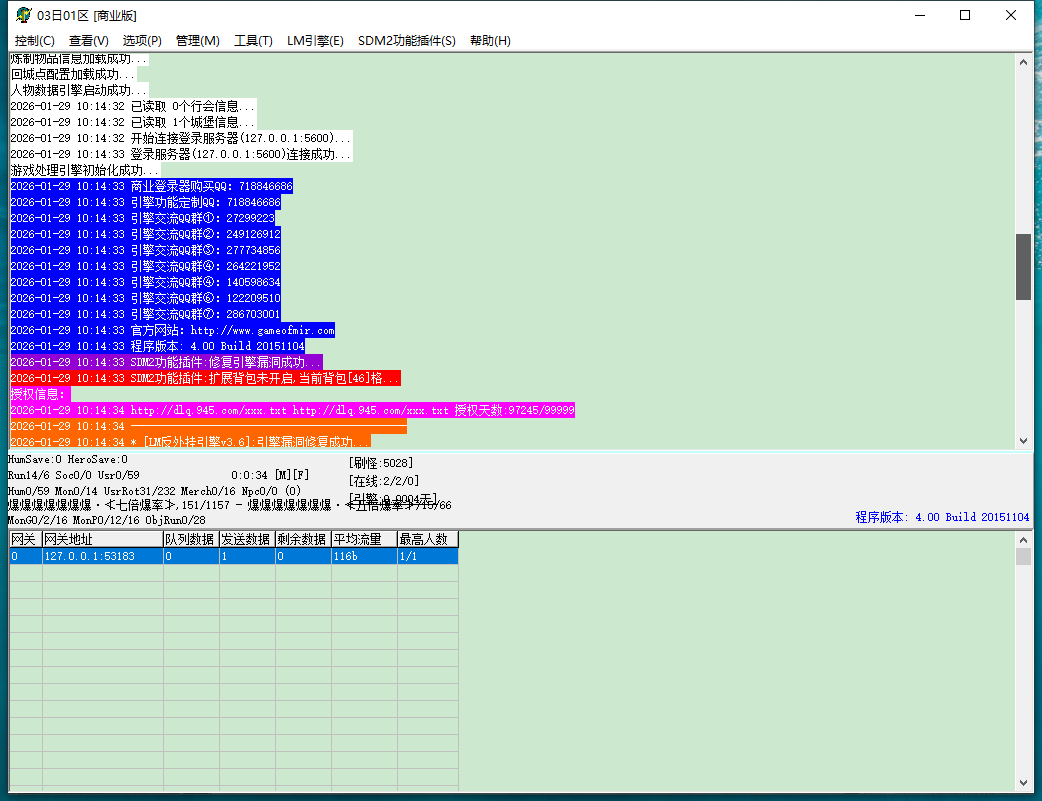Click the log line 回城点配置加载成功
Screen dimensions: 1042x801
coord(73,74)
